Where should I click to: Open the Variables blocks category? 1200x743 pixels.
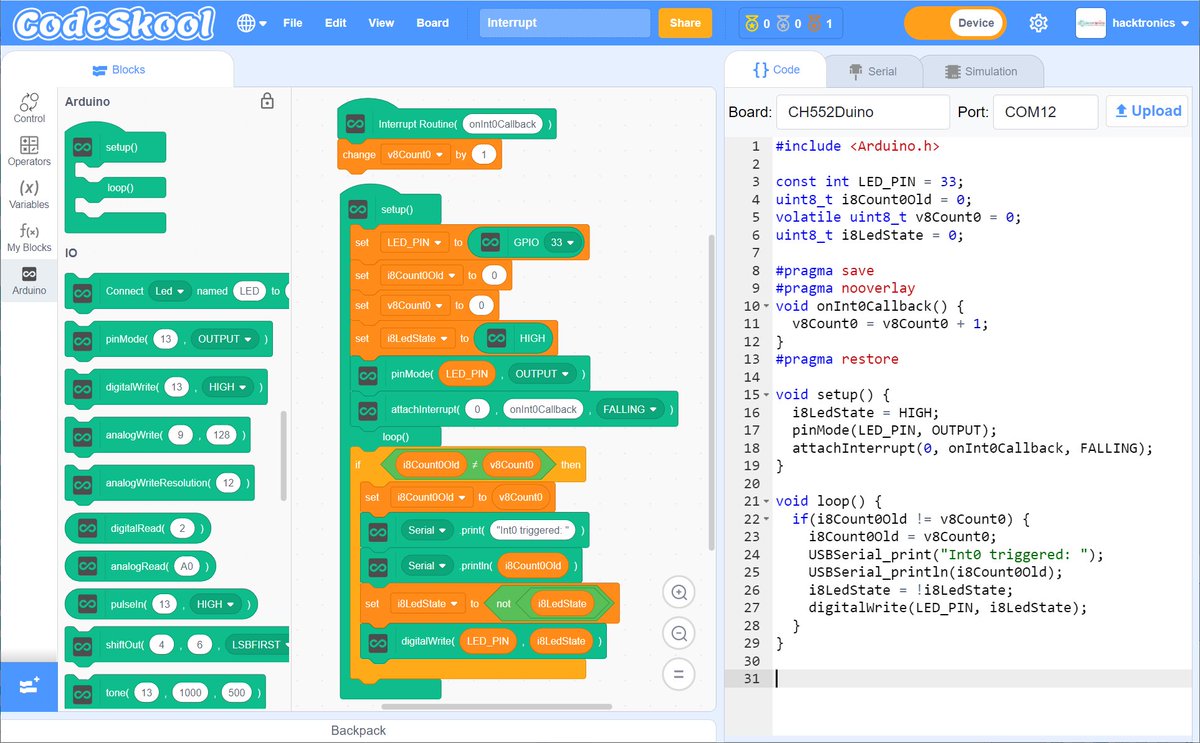click(29, 194)
